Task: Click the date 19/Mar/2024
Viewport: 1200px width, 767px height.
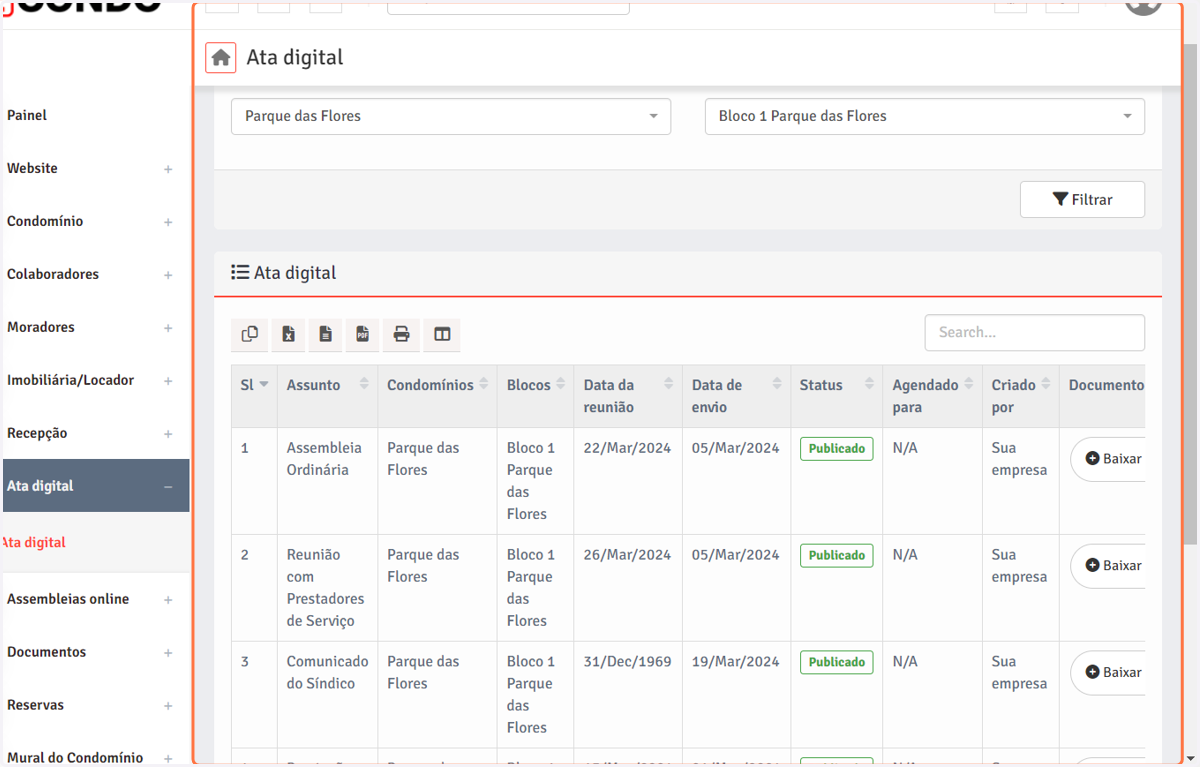Action: [736, 662]
